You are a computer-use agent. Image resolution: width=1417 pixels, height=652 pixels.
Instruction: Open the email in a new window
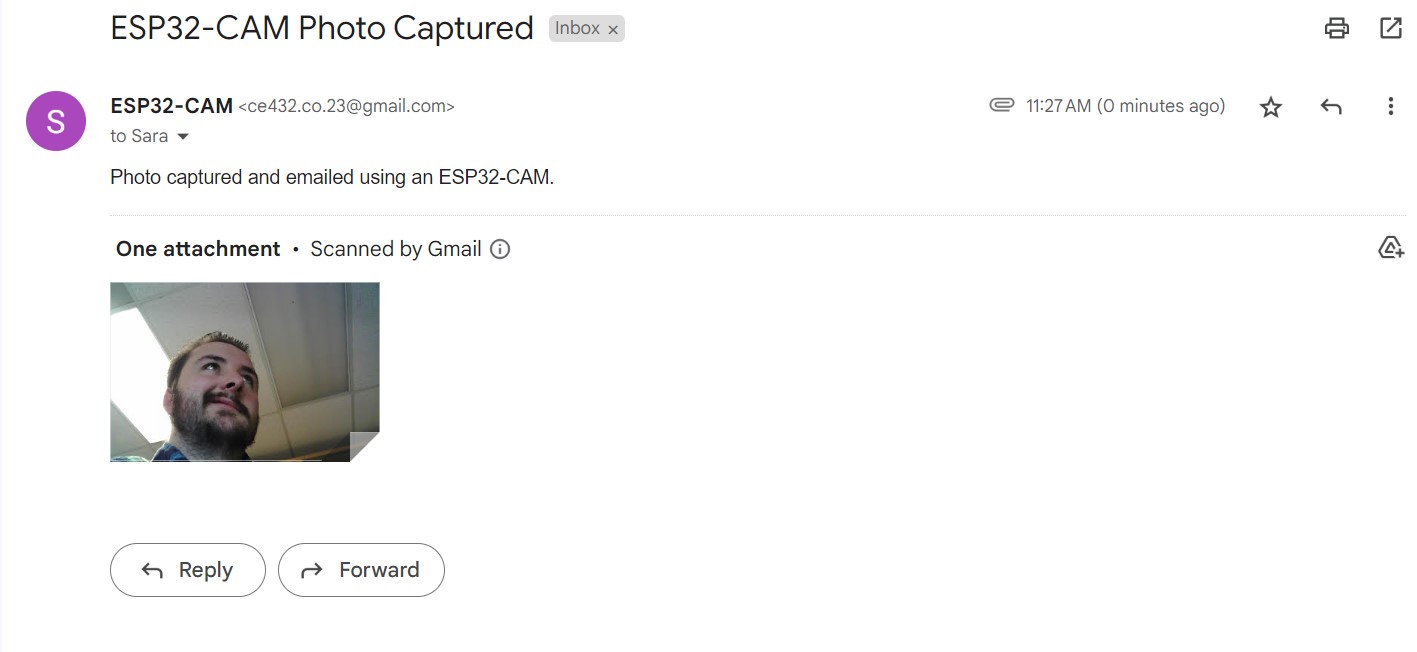pos(1391,28)
